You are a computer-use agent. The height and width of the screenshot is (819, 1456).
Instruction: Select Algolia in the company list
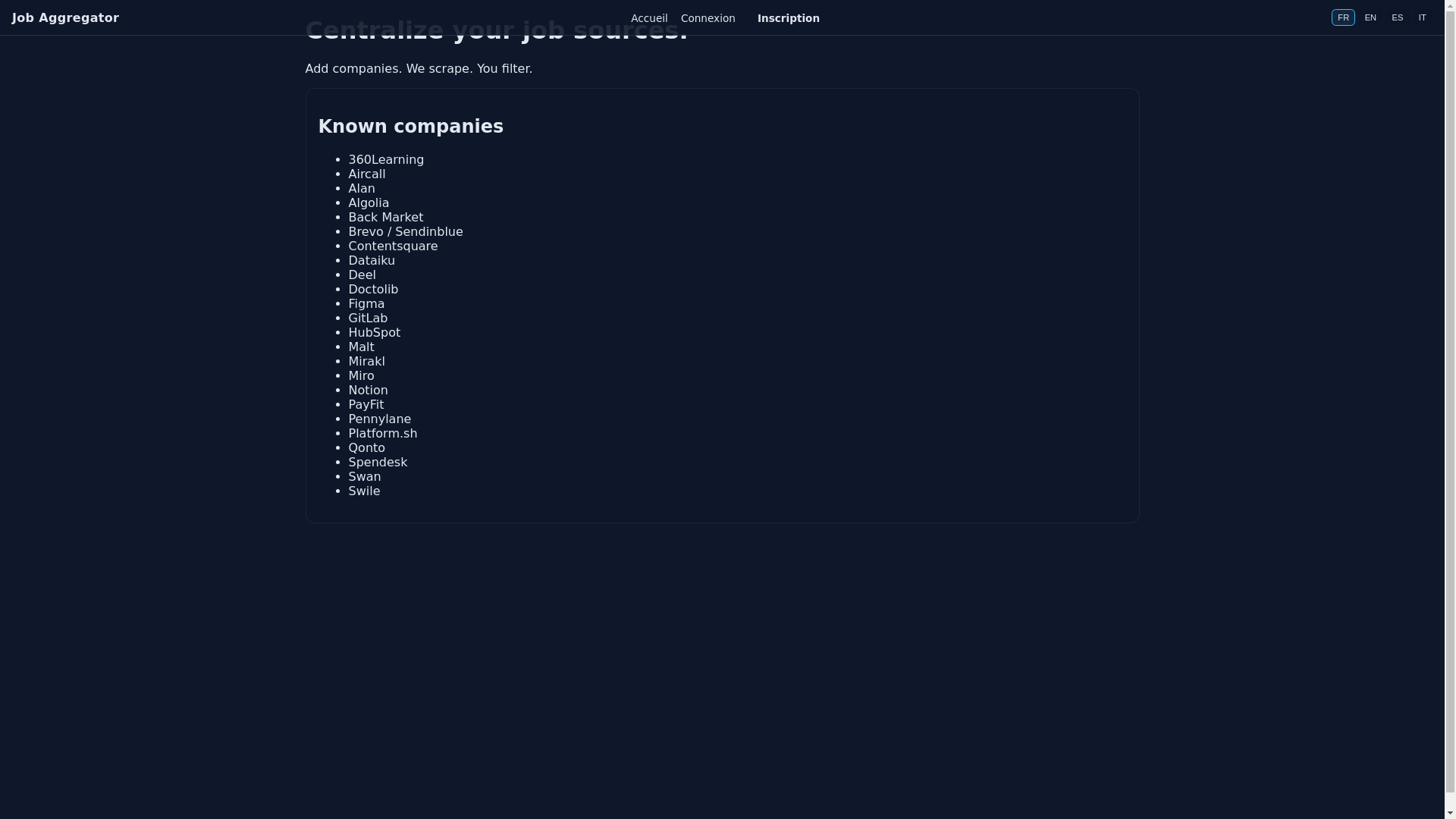pos(369,203)
